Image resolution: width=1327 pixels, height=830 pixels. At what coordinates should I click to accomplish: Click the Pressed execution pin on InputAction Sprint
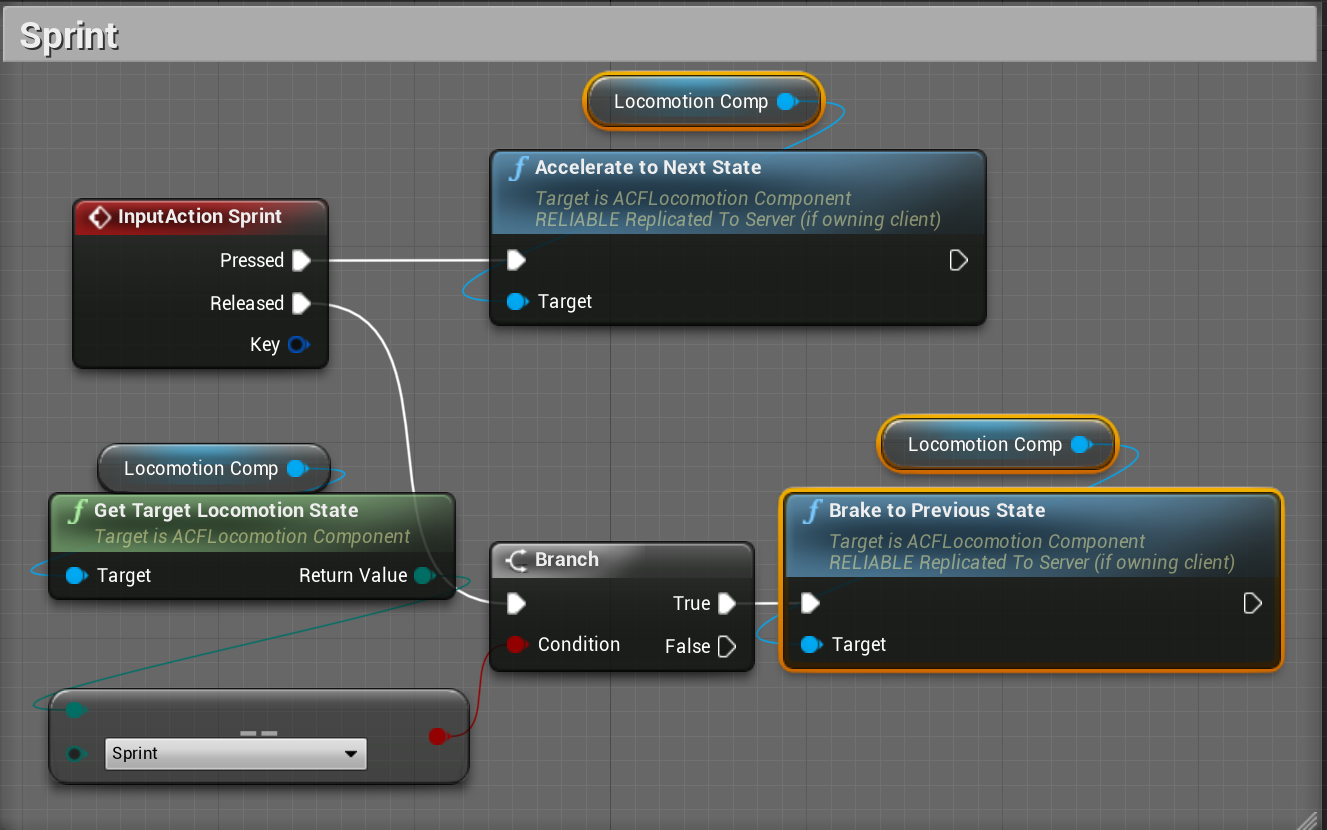pyautogui.click(x=301, y=261)
